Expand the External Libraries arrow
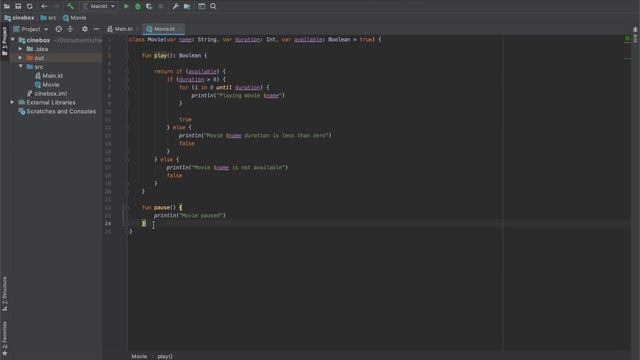 tap(12, 102)
